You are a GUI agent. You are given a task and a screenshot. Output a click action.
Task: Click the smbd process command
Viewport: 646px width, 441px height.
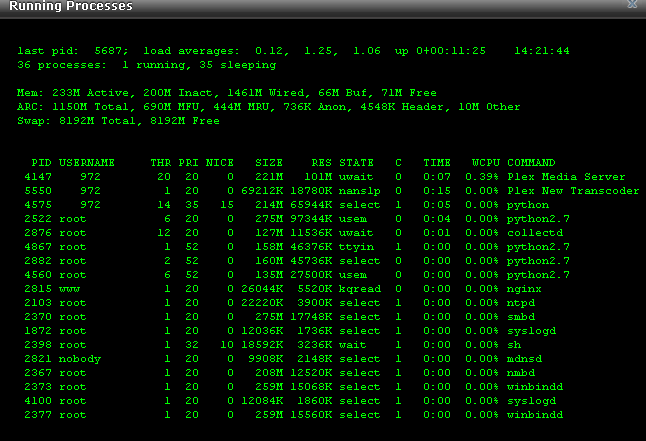[522, 316]
